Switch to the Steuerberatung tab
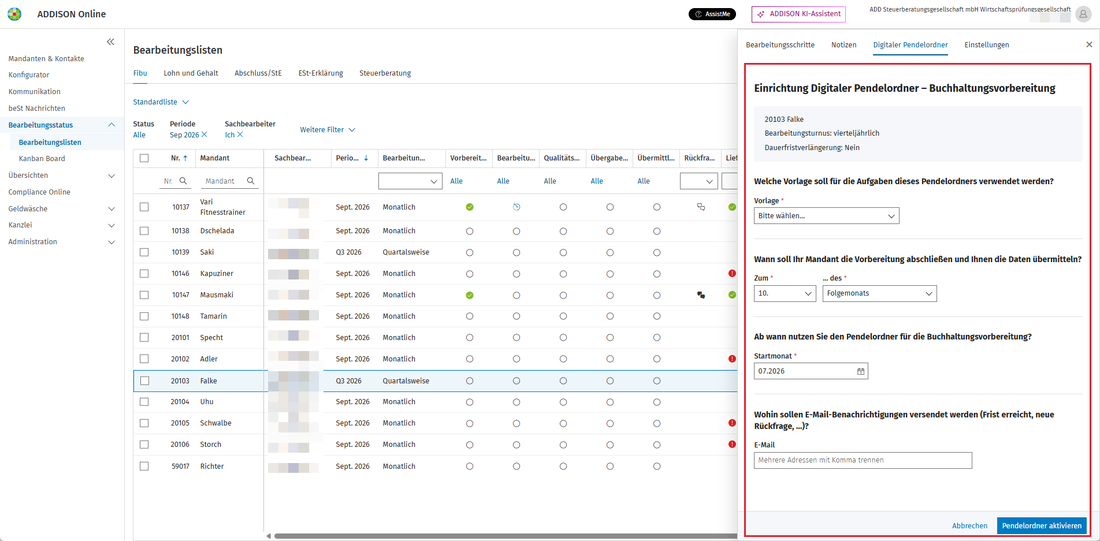Image resolution: width=1100 pixels, height=541 pixels. click(x=385, y=73)
